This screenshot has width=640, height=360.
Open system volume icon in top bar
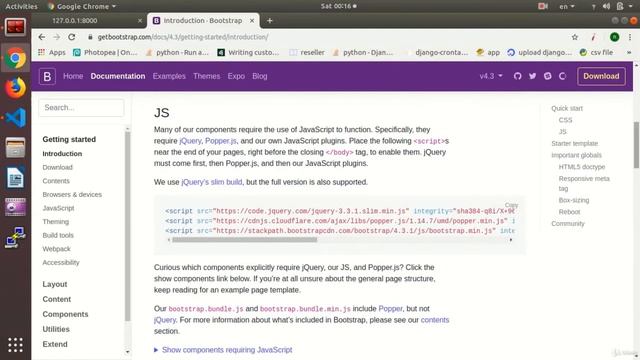(x=607, y=6)
